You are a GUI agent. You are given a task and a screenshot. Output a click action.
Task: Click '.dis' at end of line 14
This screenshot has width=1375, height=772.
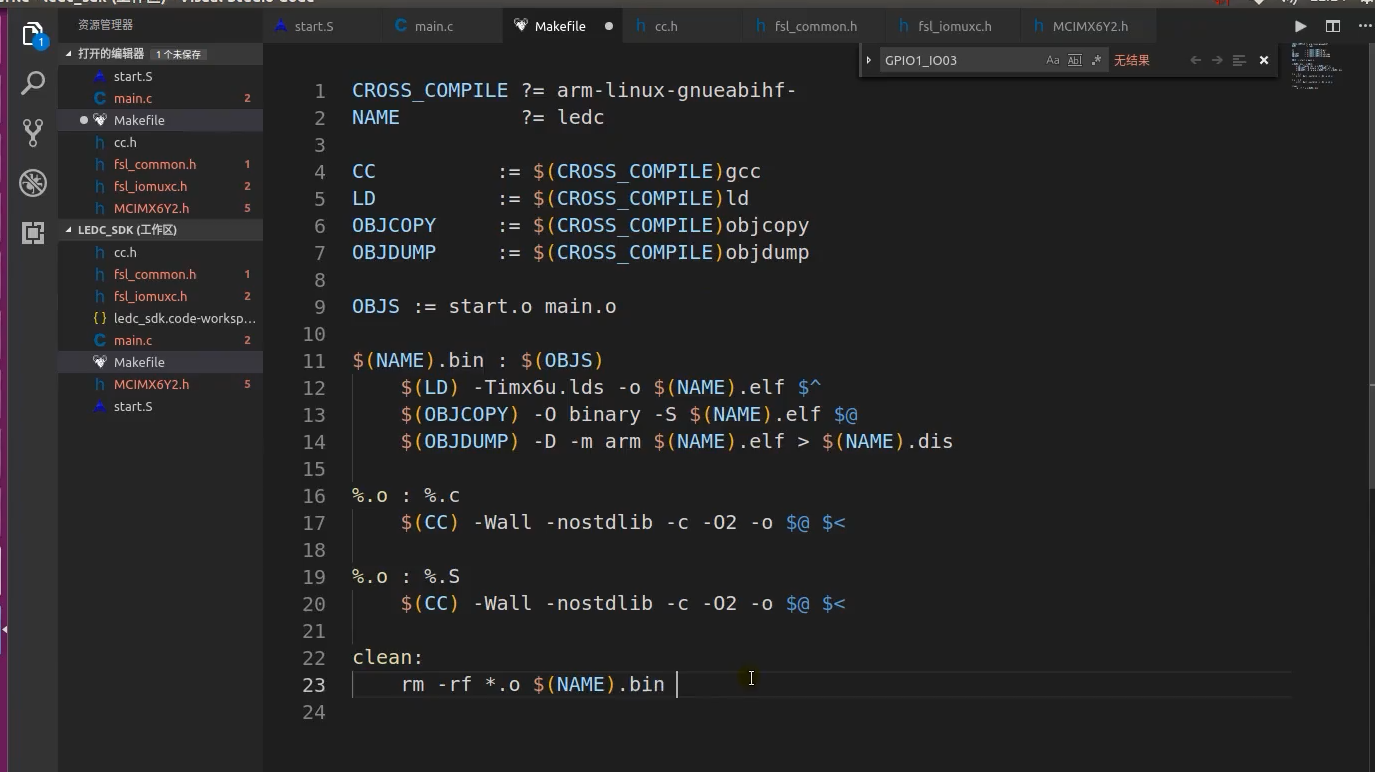(929, 442)
